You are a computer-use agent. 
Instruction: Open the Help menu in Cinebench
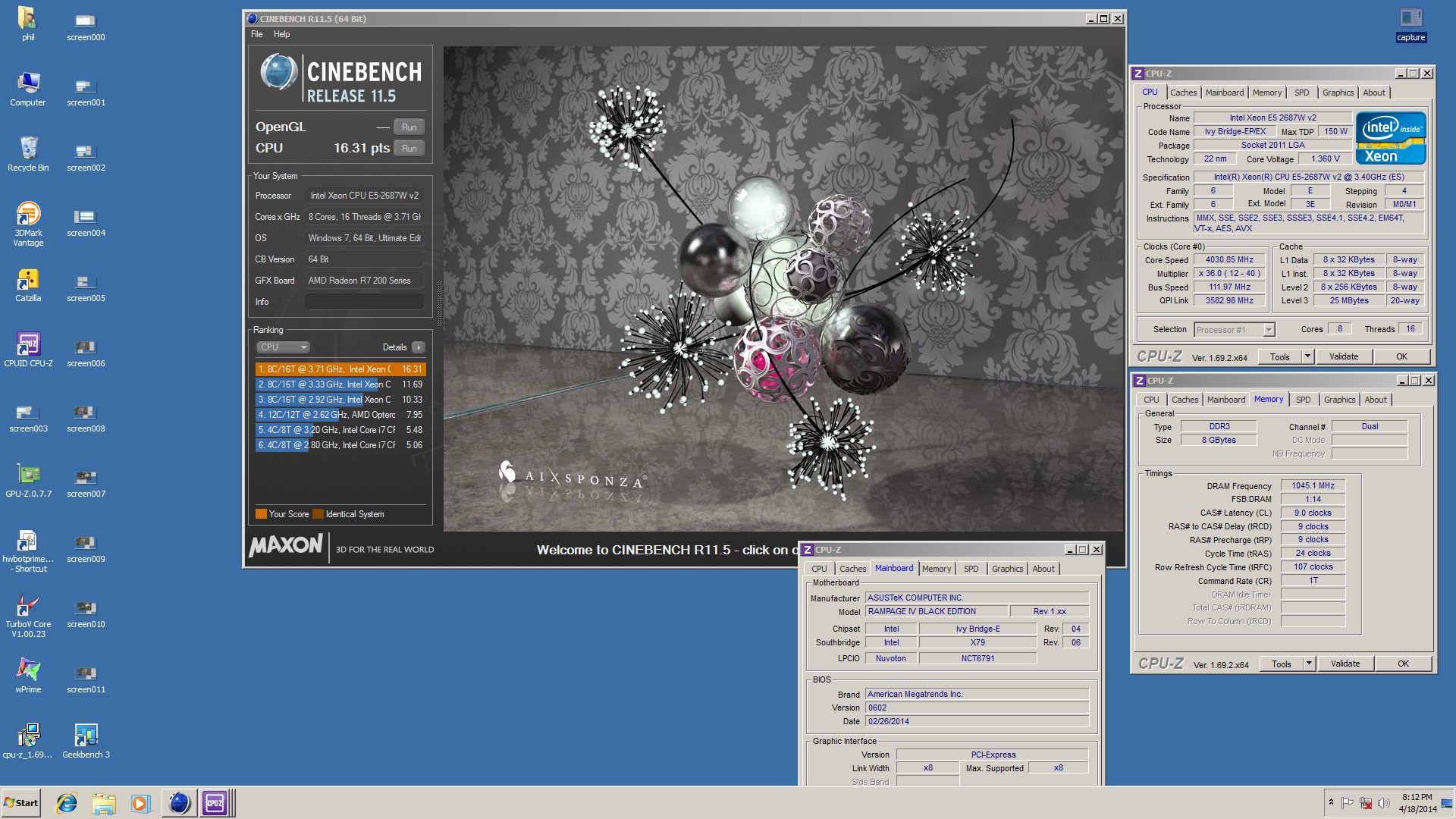point(281,34)
